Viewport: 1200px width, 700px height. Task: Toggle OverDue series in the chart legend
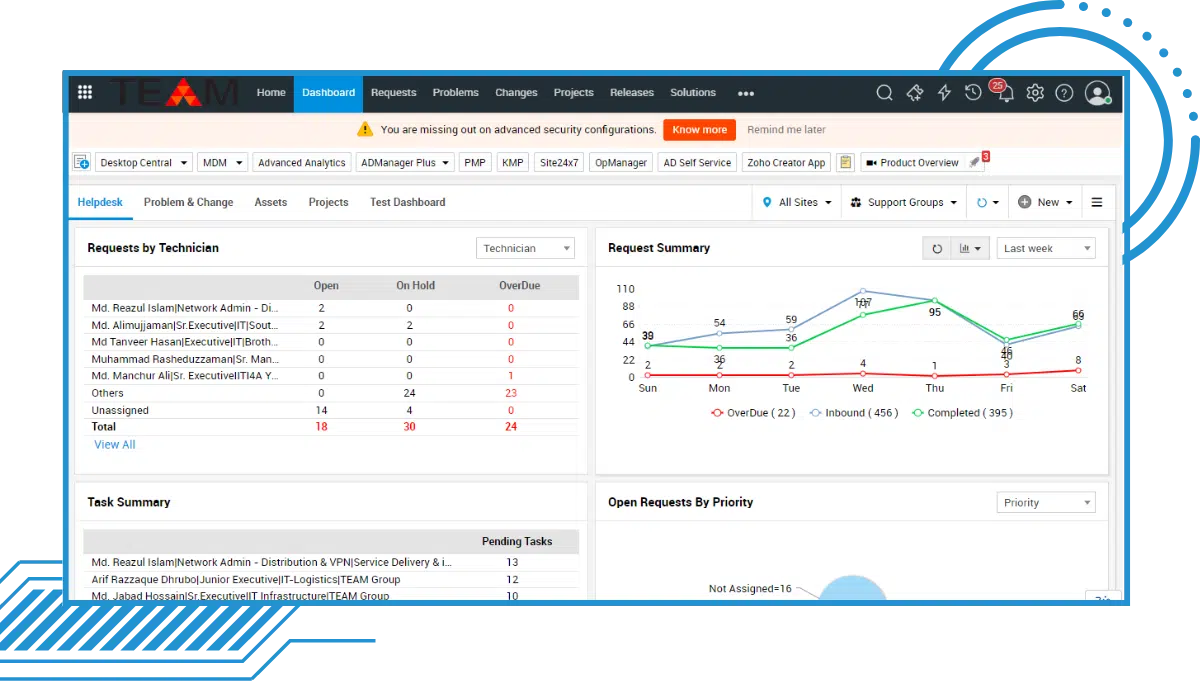(x=753, y=412)
